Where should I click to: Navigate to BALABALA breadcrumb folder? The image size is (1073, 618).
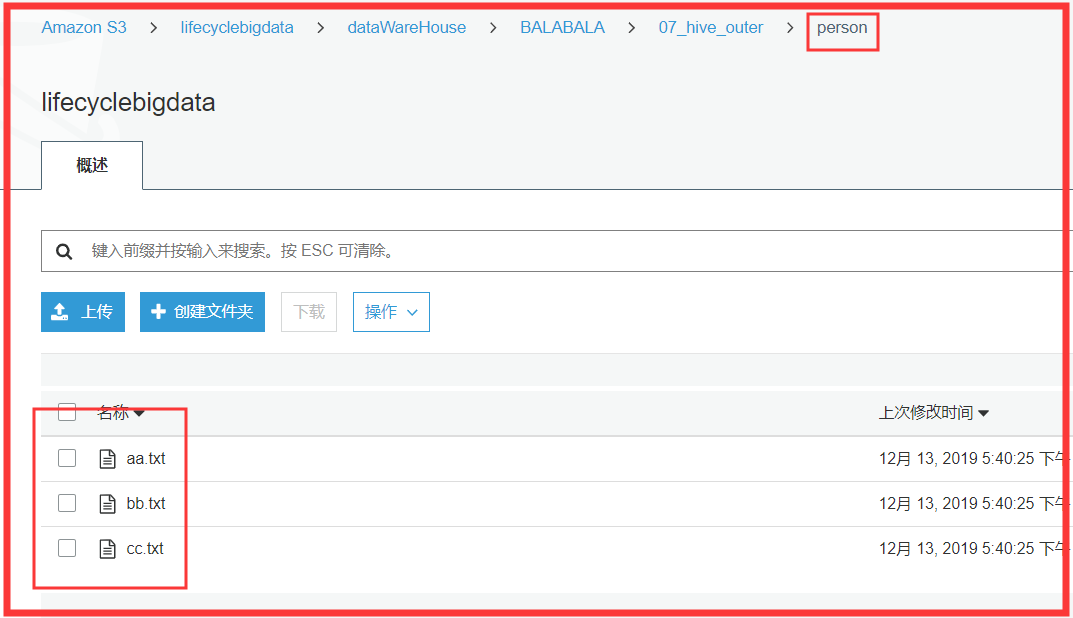tap(562, 28)
